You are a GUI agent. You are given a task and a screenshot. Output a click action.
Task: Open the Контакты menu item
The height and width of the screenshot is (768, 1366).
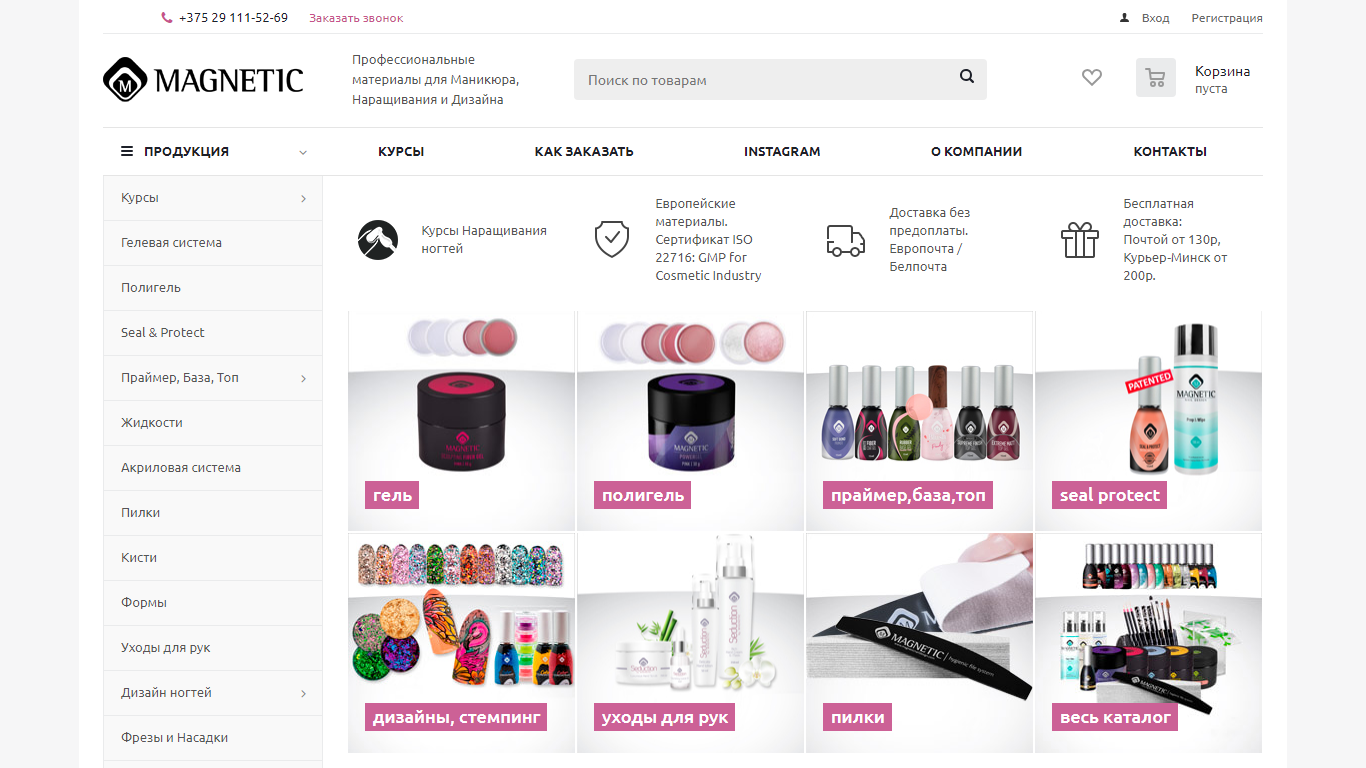[x=1170, y=152]
